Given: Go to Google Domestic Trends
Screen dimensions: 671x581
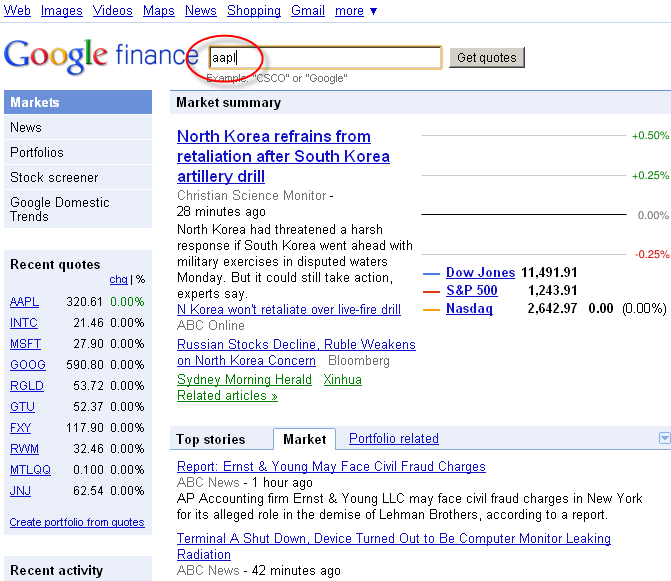Looking at the screenshot, I should (x=59, y=209).
